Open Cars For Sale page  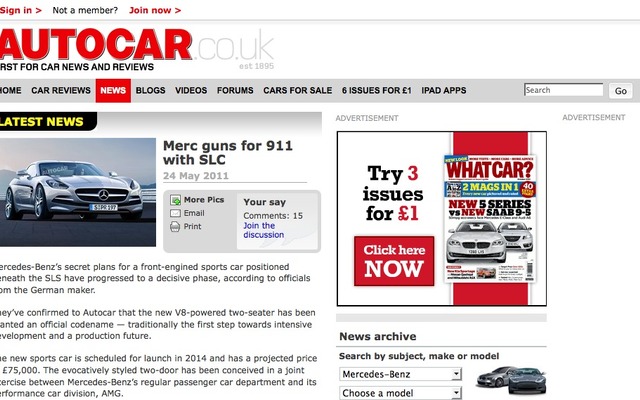(298, 91)
